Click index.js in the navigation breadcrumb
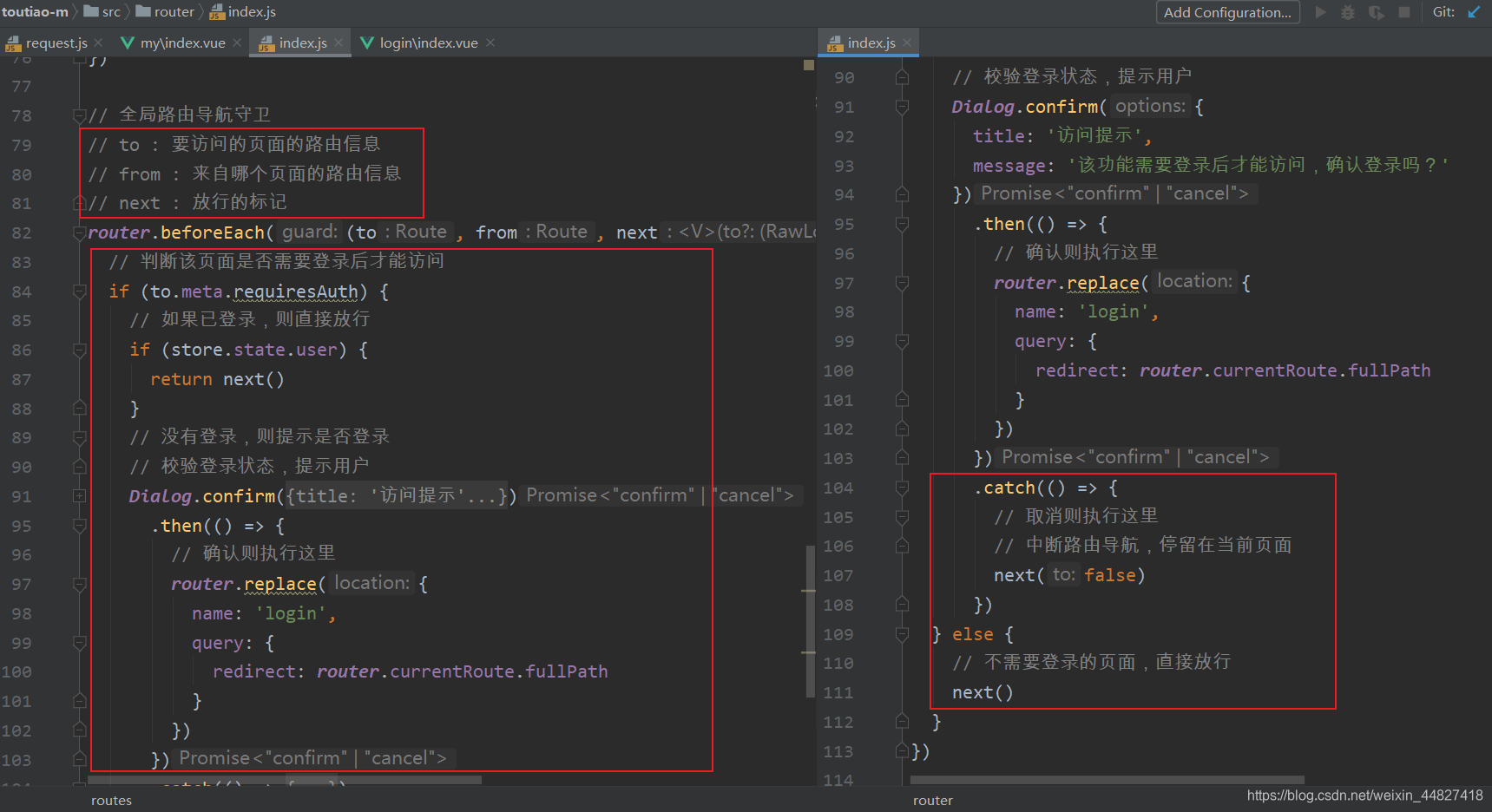 252,11
